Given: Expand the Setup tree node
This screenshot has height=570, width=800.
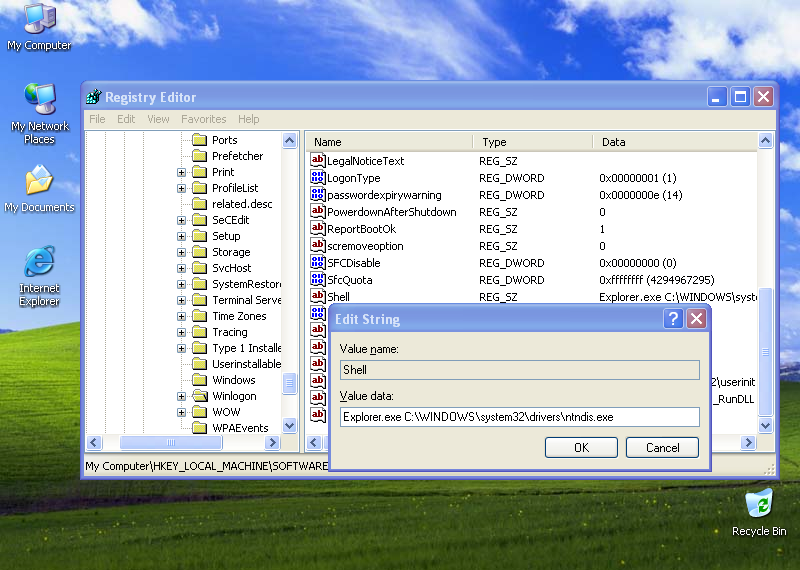Looking at the screenshot, I should point(181,236).
